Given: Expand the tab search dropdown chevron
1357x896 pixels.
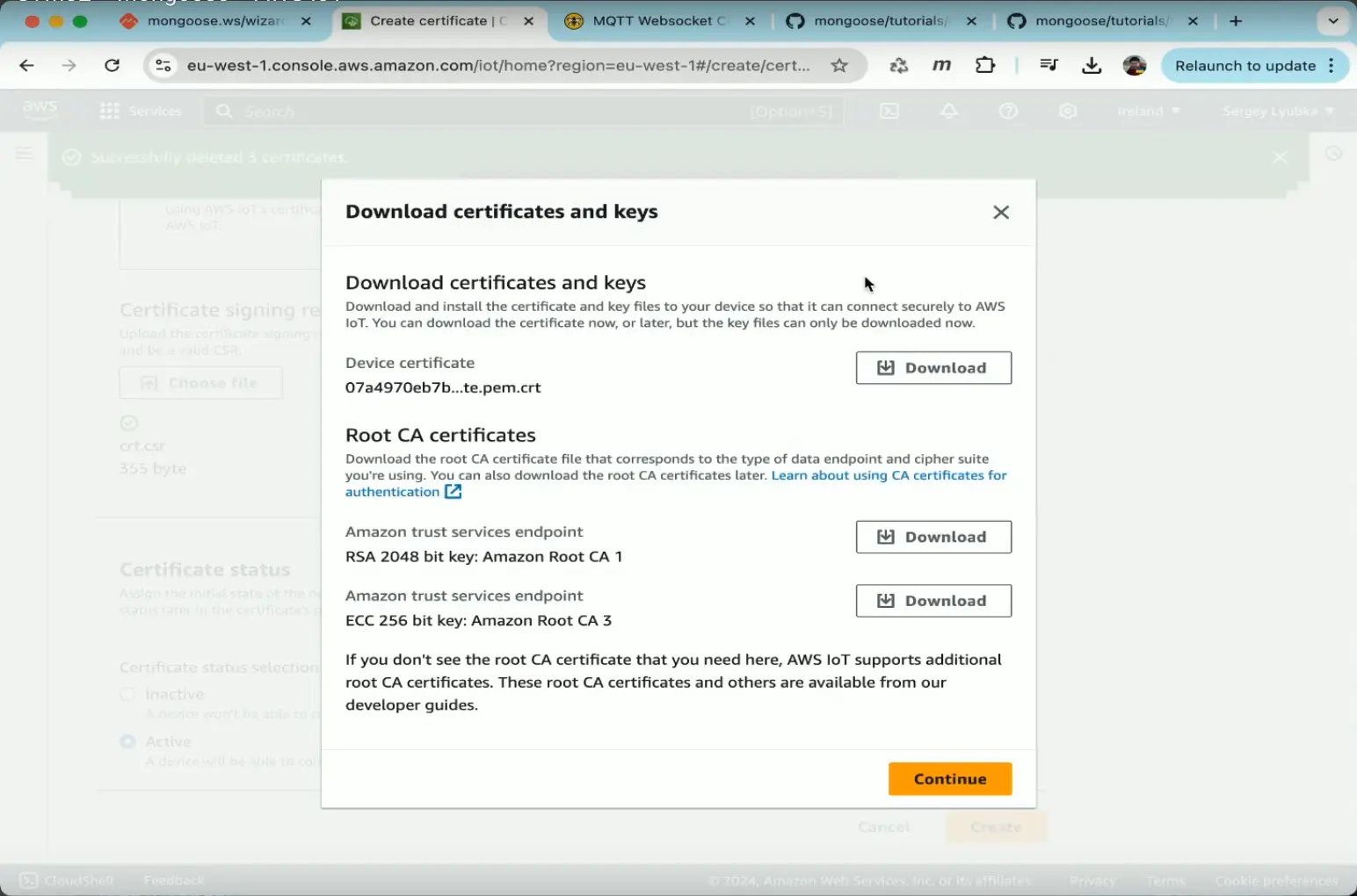Looking at the screenshot, I should [x=1333, y=21].
